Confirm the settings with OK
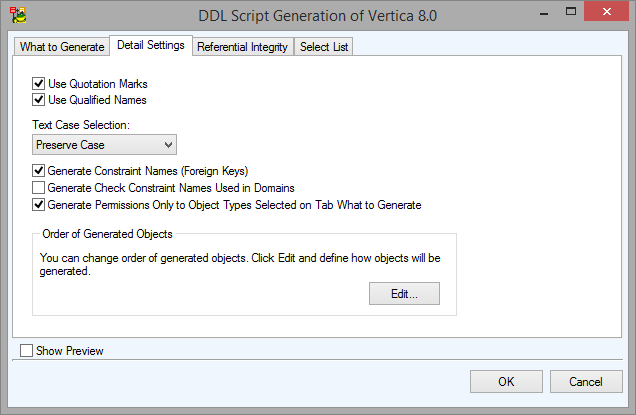636x415 pixels. (506, 382)
